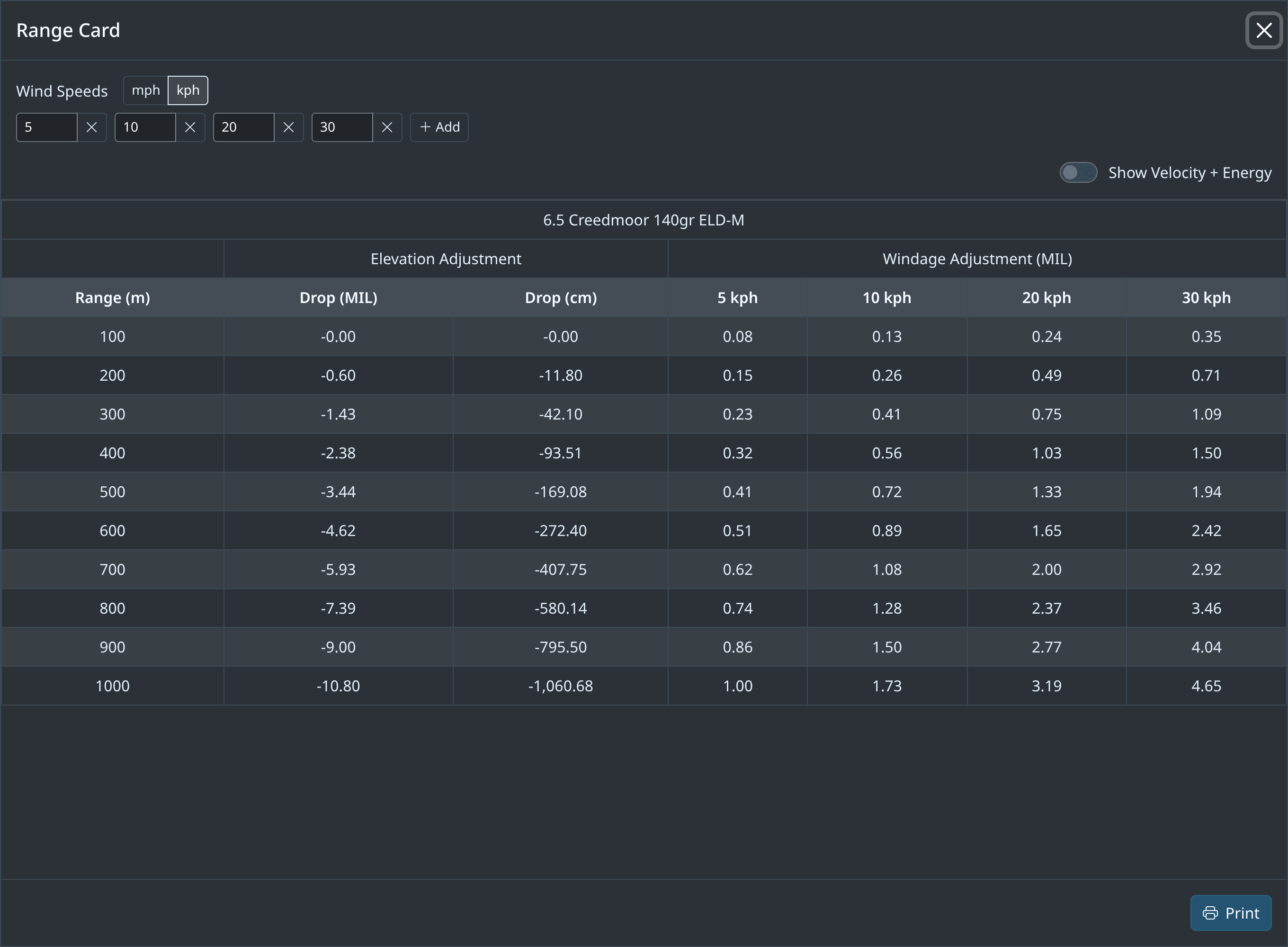Click the -0.60 drop MIL value
Viewport: 1288px width, 947px height.
[338, 375]
